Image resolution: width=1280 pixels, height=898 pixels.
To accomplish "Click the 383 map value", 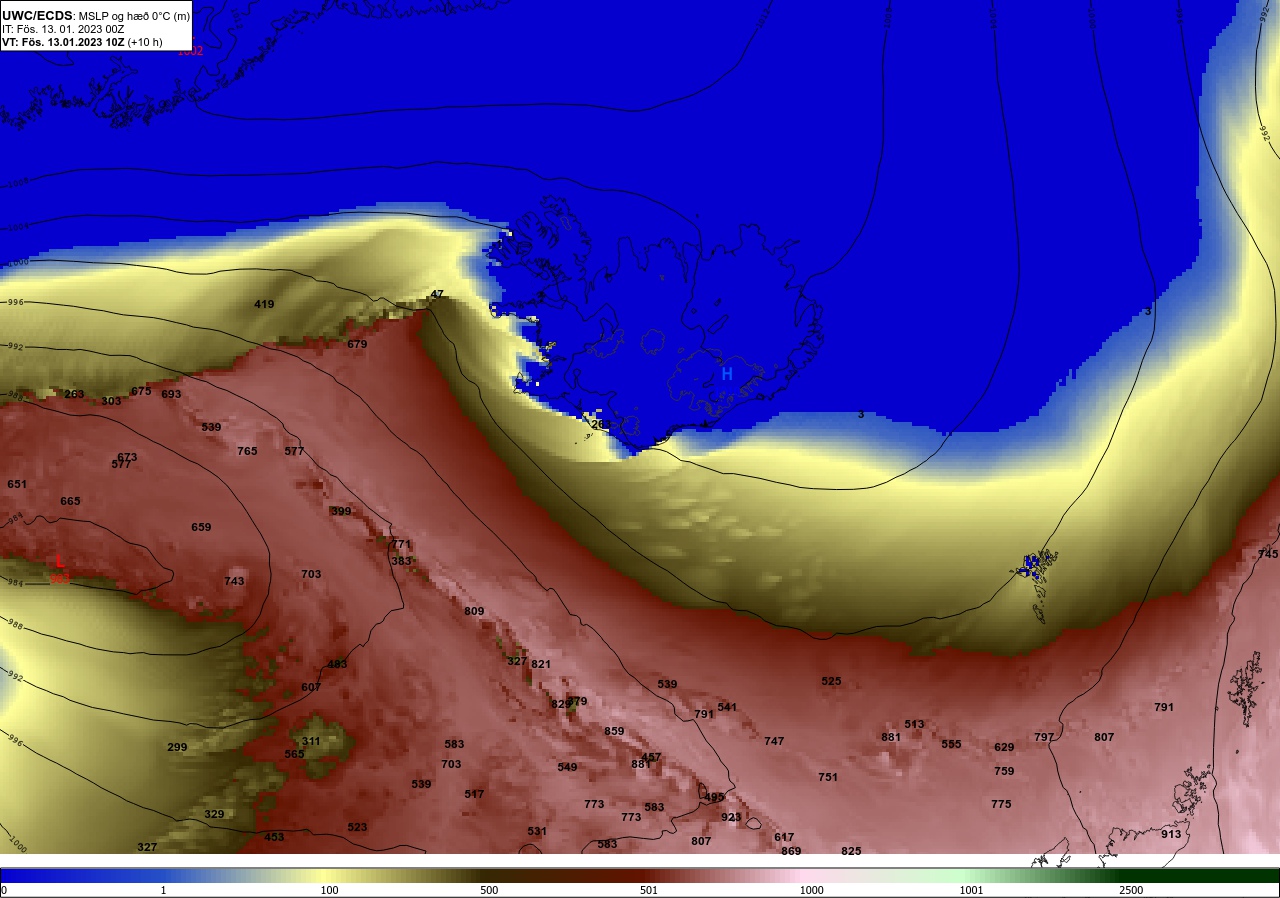I will (x=401, y=561).
